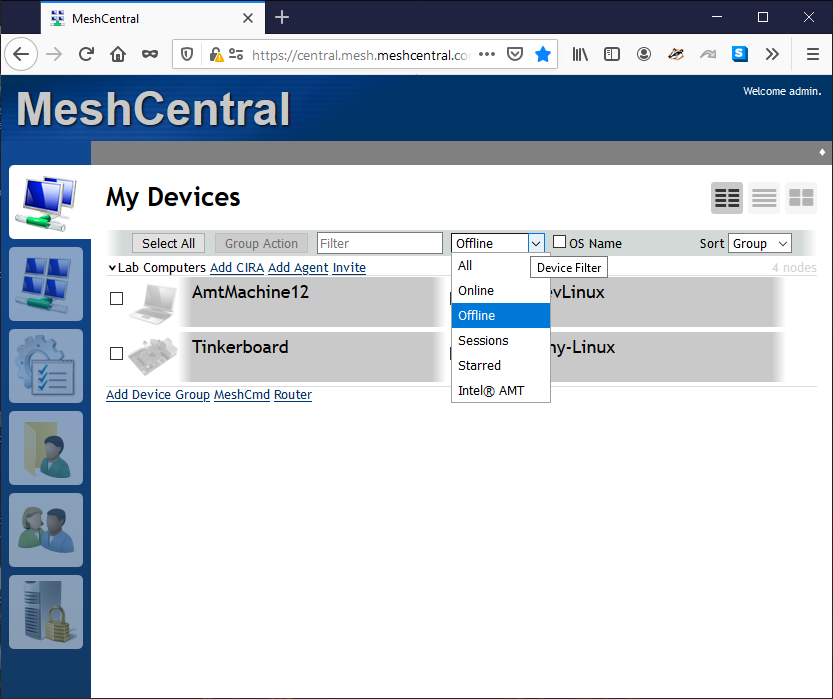Open My Events via the gear checklist icon
Viewport: 833px width, 699px height.
click(x=46, y=366)
